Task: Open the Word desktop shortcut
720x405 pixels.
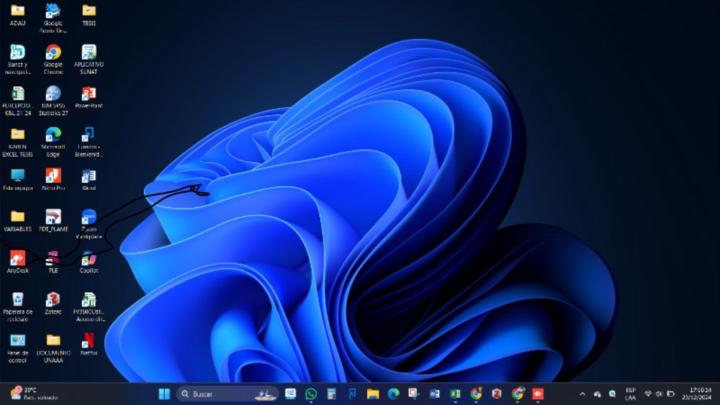Action: tap(89, 180)
